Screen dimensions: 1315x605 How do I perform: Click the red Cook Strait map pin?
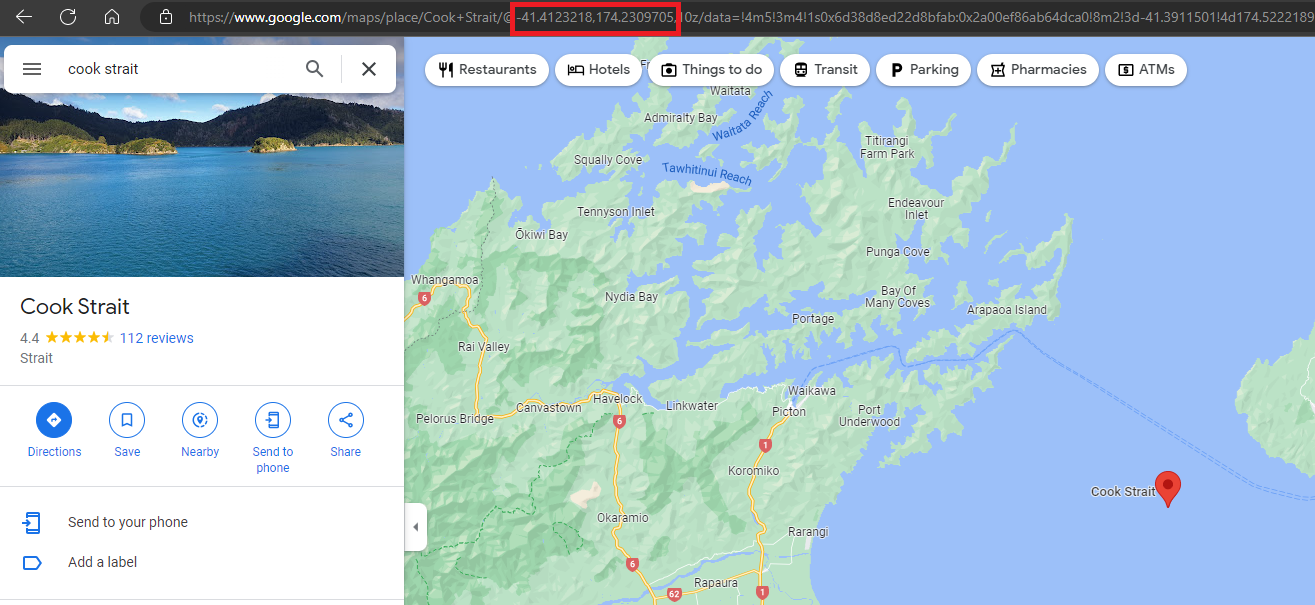[x=1168, y=489]
